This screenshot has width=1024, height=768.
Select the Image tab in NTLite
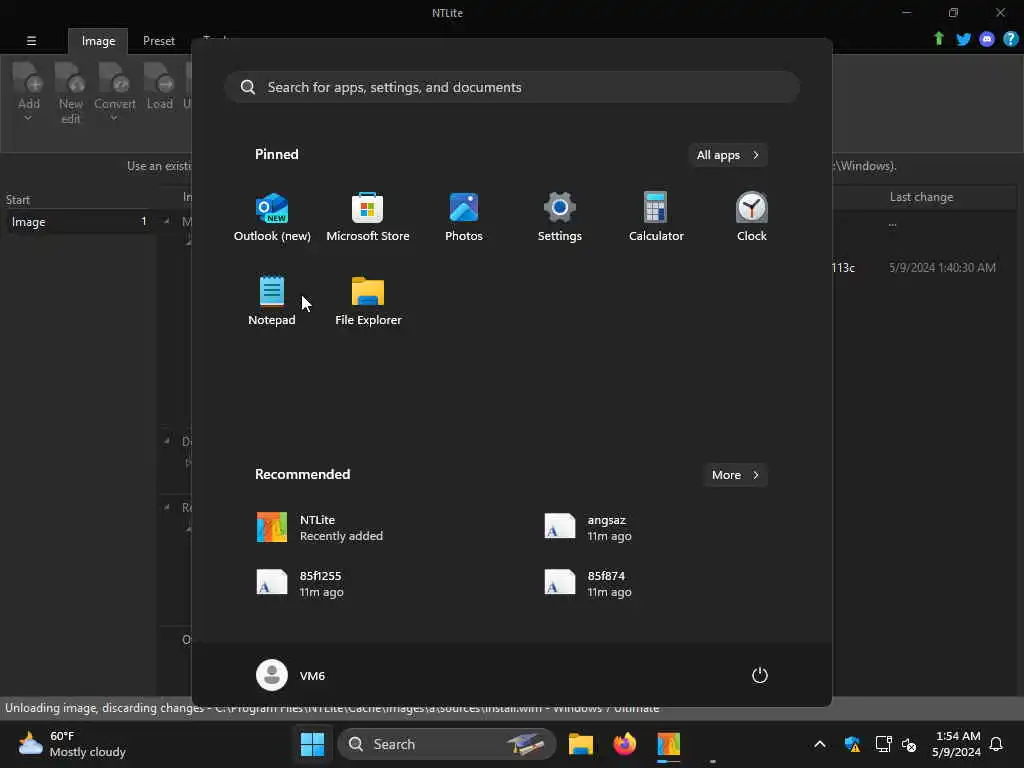(98, 40)
